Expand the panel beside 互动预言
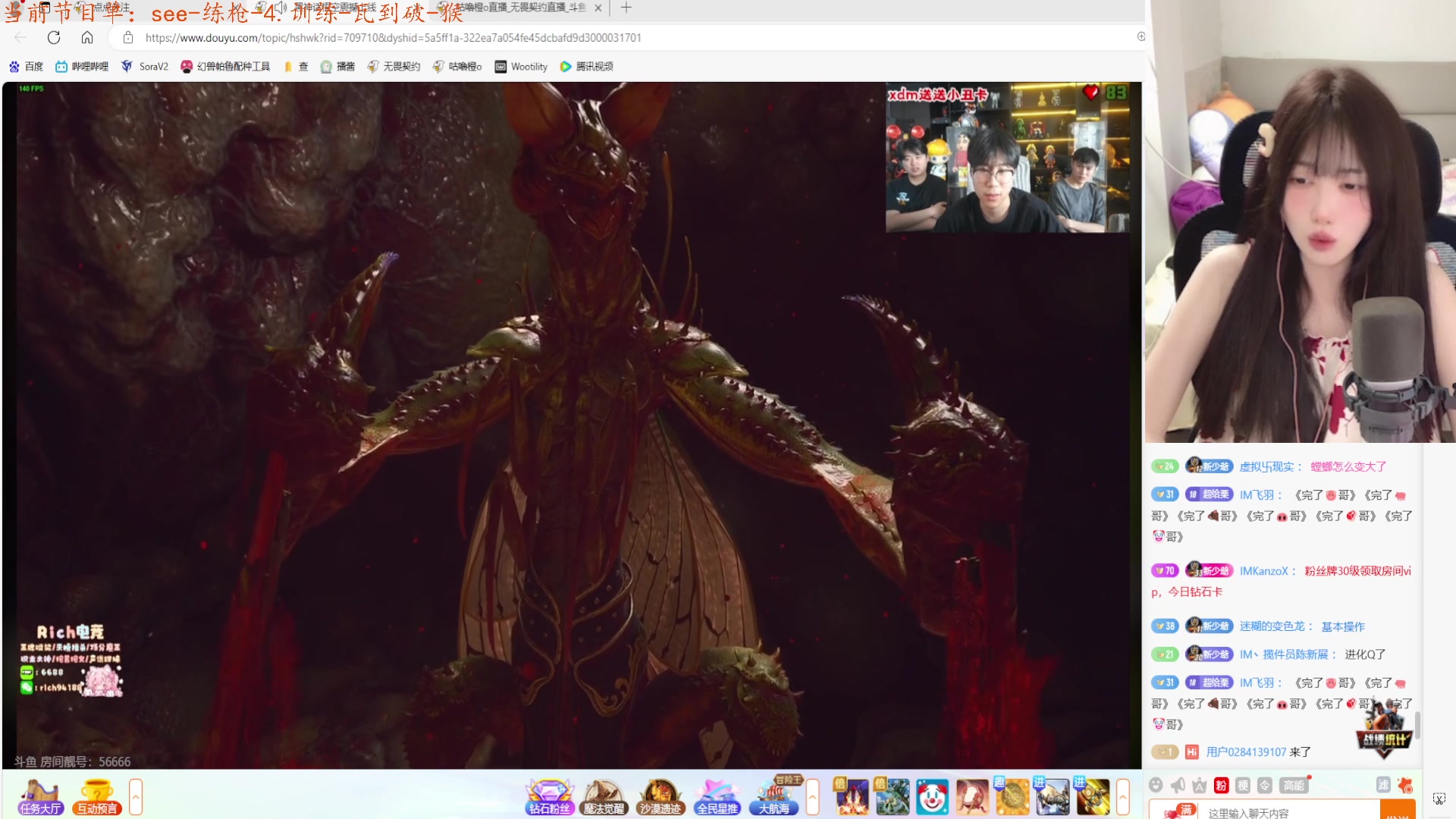This screenshot has height=819, width=1456. point(136,797)
